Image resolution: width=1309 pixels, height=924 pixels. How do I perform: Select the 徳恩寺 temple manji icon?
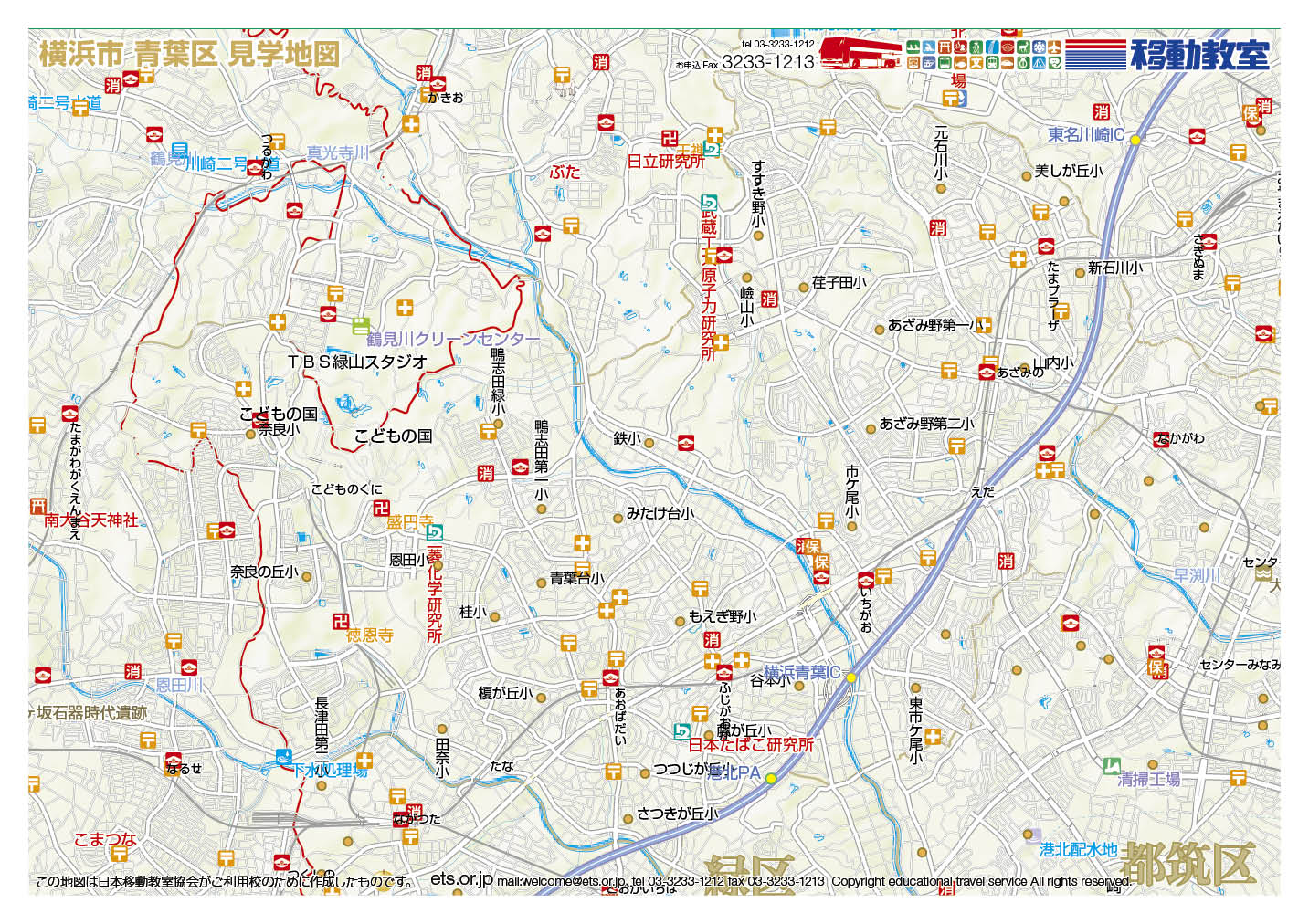[x=341, y=621]
